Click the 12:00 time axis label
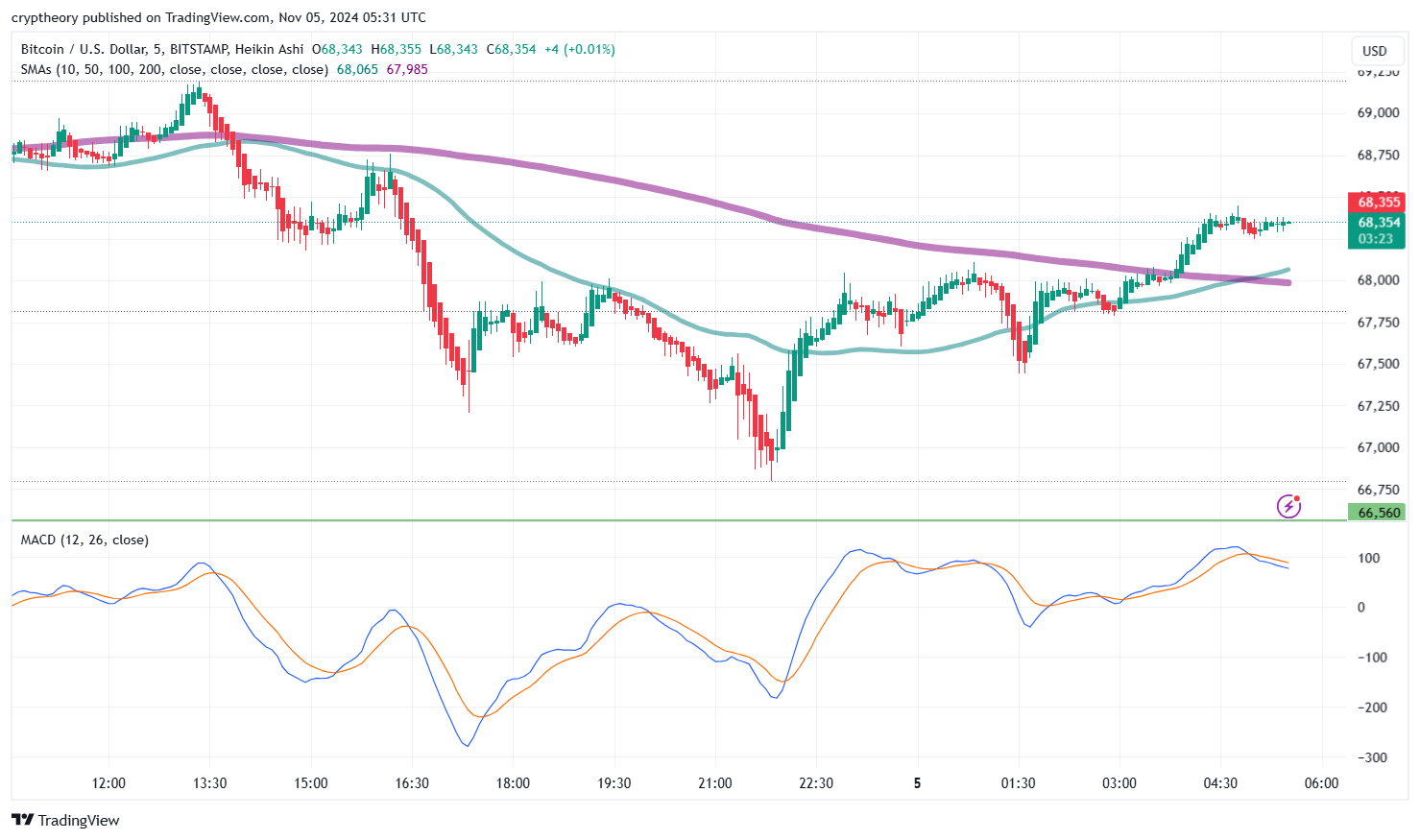The image size is (1420, 840). coord(108,783)
